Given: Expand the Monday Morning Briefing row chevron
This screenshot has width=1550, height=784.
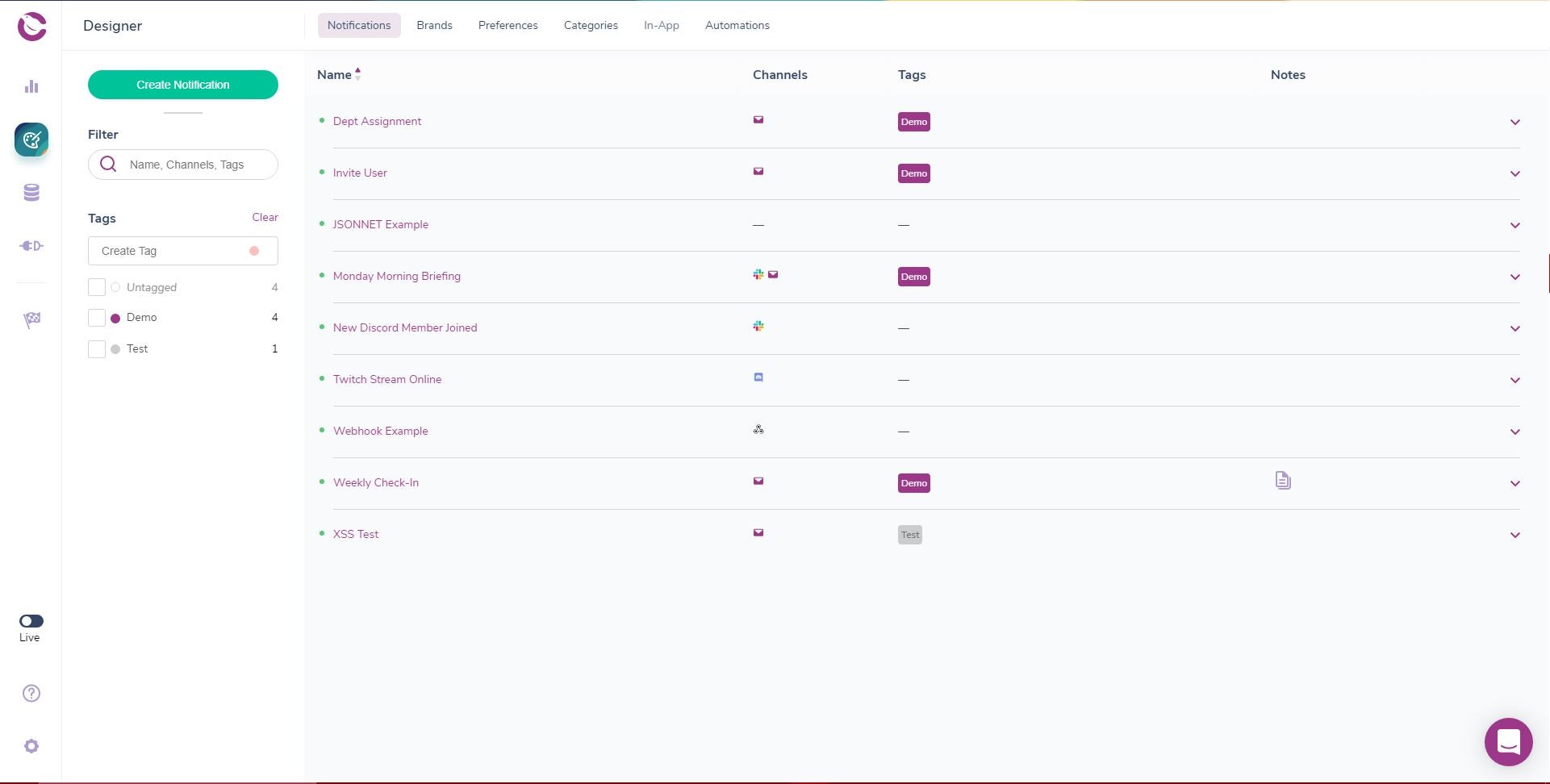Looking at the screenshot, I should [x=1514, y=277].
